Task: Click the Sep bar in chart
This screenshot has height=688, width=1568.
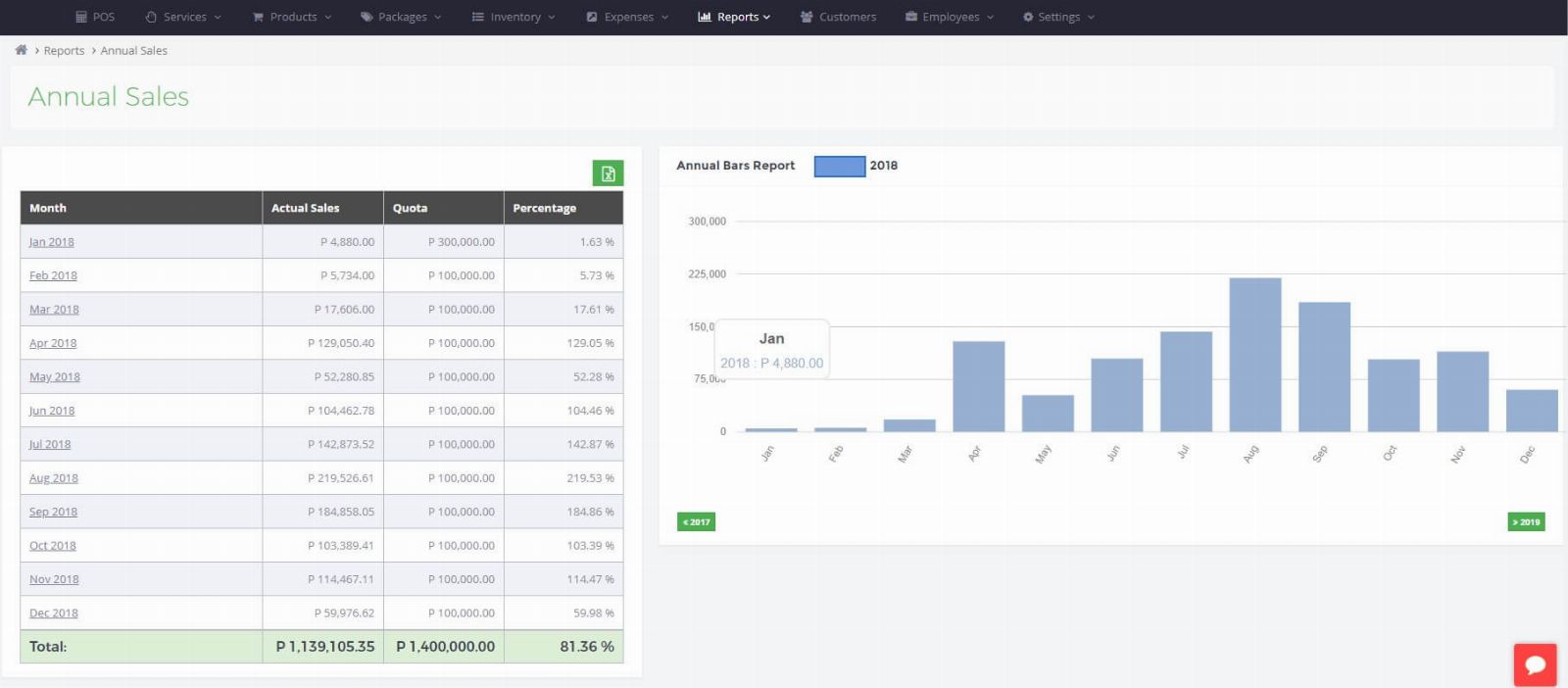Action: pos(1324,367)
